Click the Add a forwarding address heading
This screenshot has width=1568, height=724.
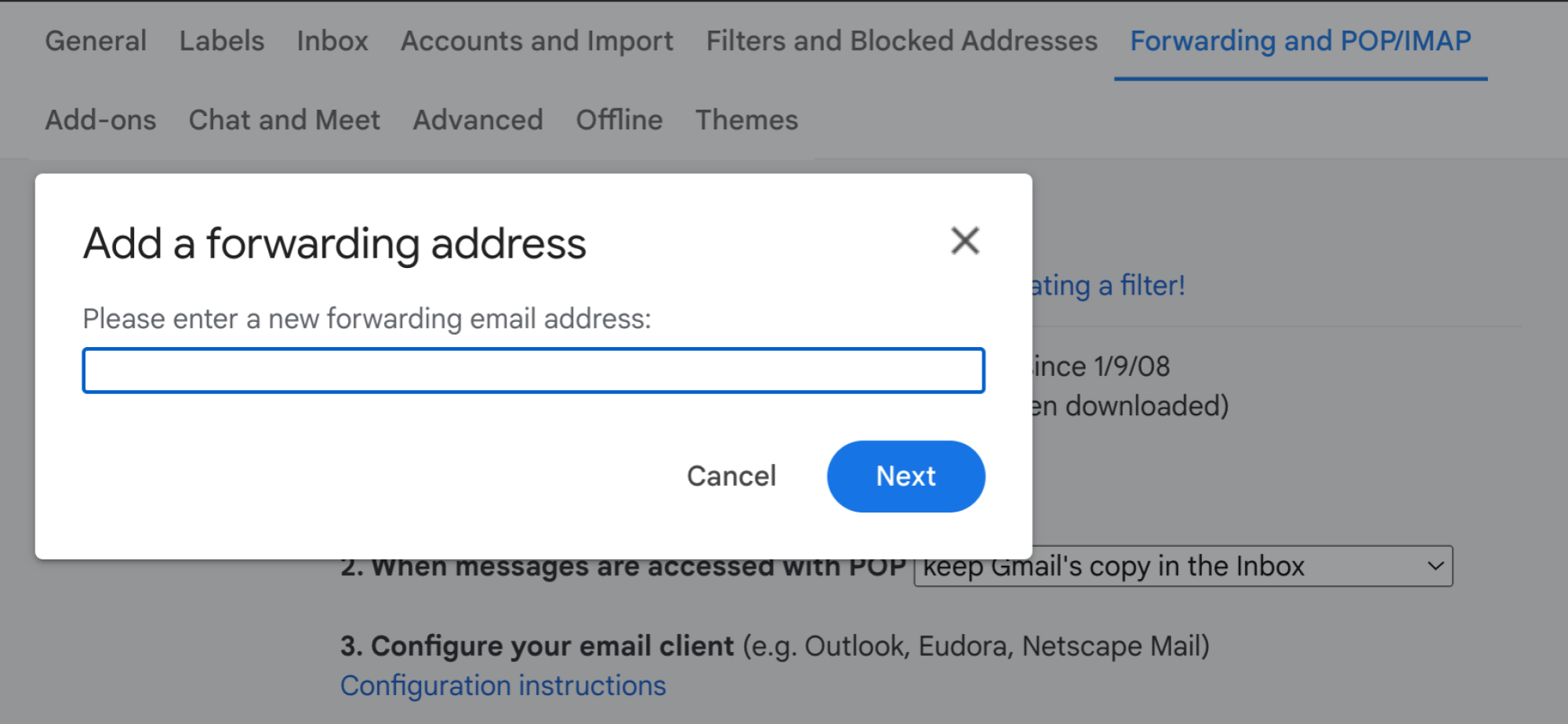pos(335,243)
